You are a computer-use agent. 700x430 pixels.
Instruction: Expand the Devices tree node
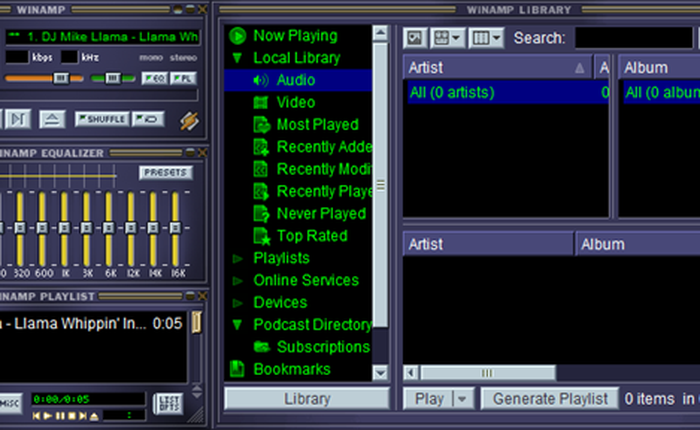pyautogui.click(x=238, y=303)
